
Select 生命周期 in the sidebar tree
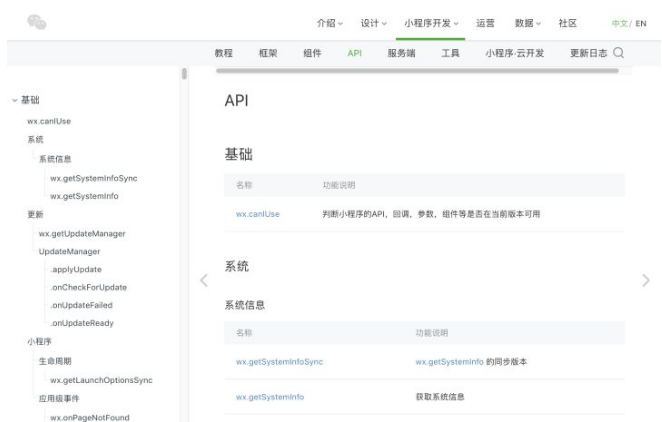[x=55, y=361]
